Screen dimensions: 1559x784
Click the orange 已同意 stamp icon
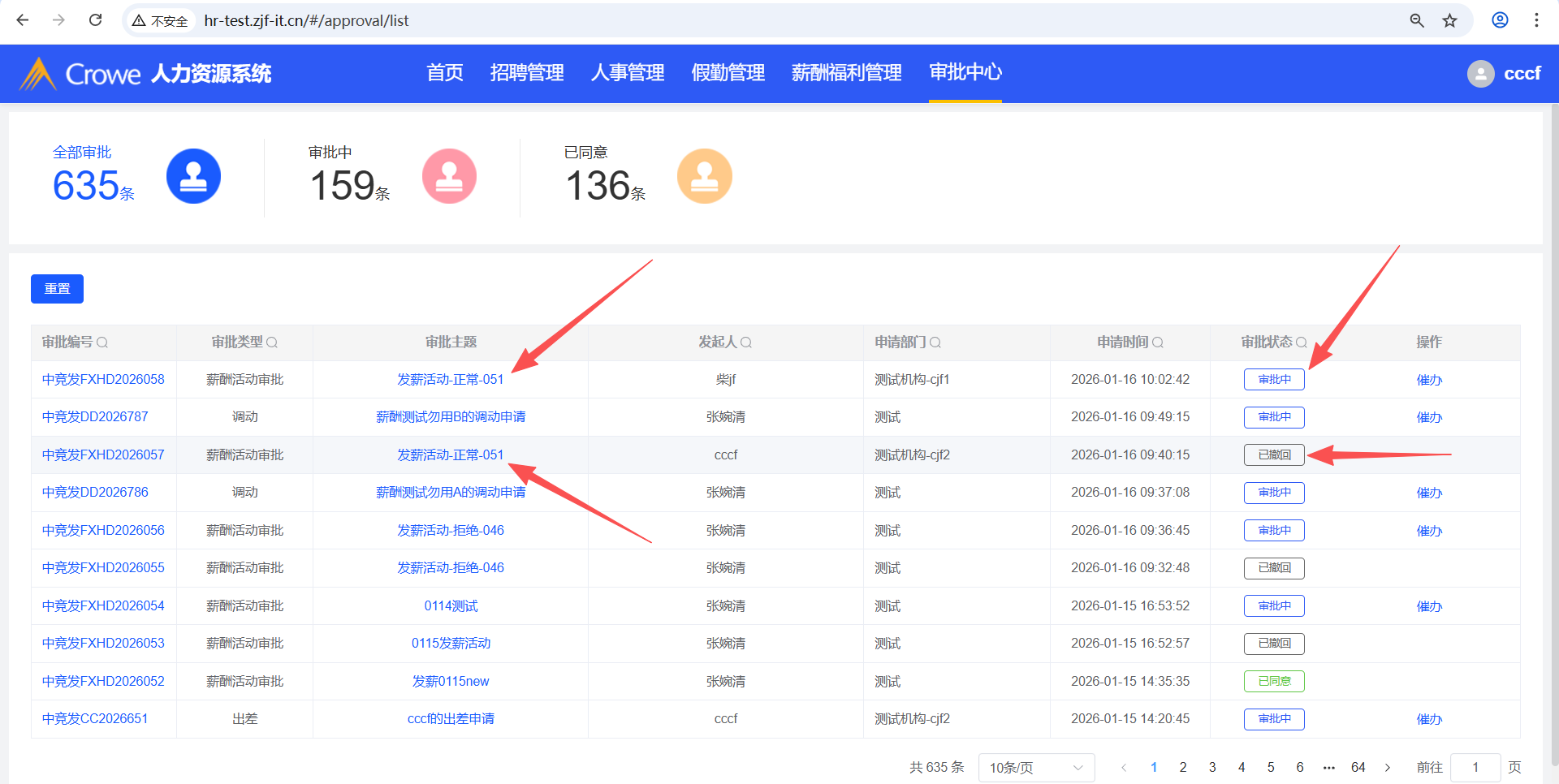[704, 176]
